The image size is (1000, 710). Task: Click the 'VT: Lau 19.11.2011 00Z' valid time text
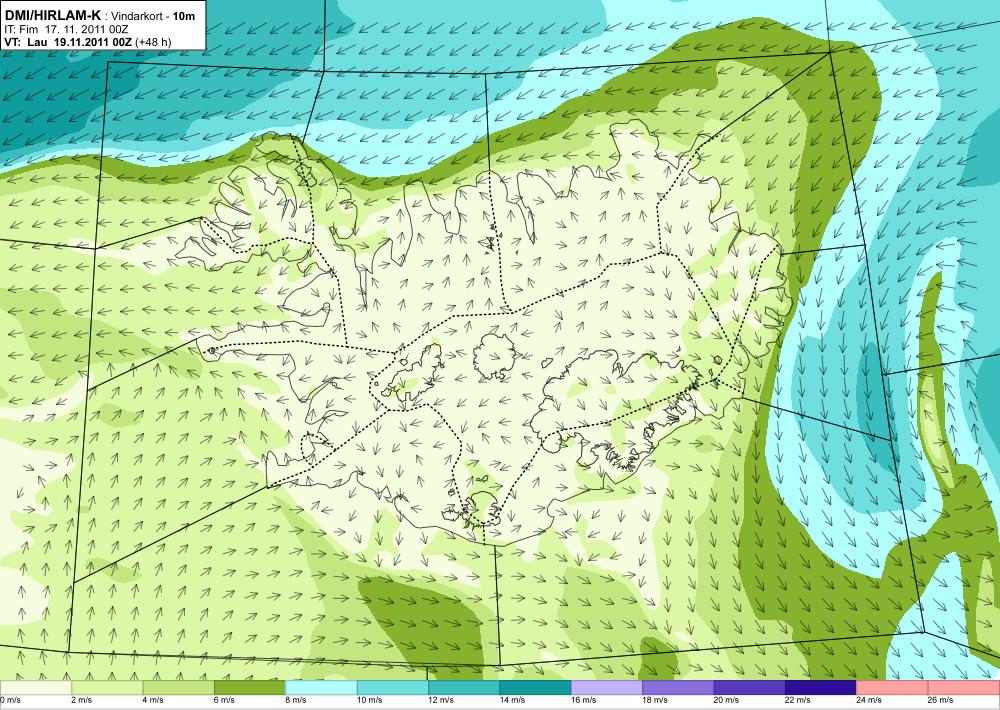point(68,42)
